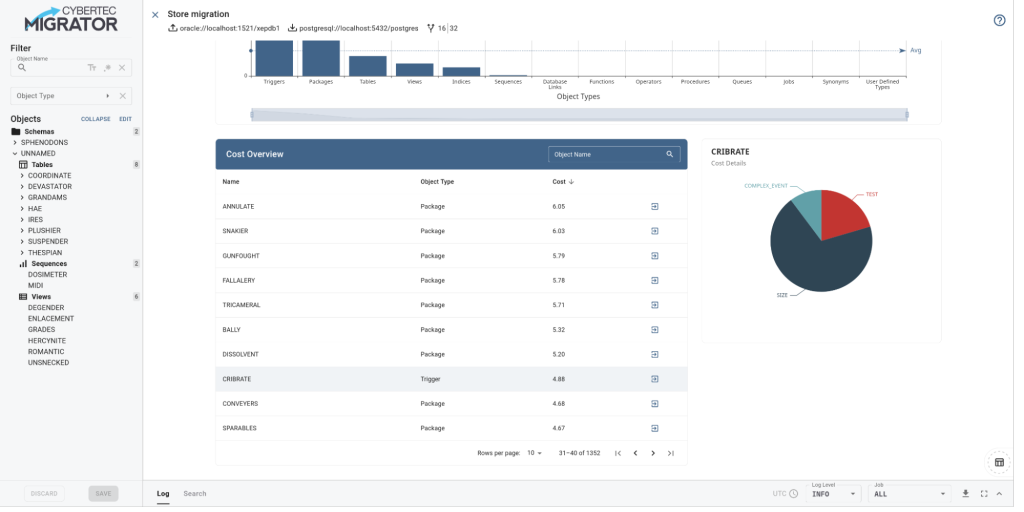
Task: Expand log panel to fullscreen
Action: click(984, 493)
